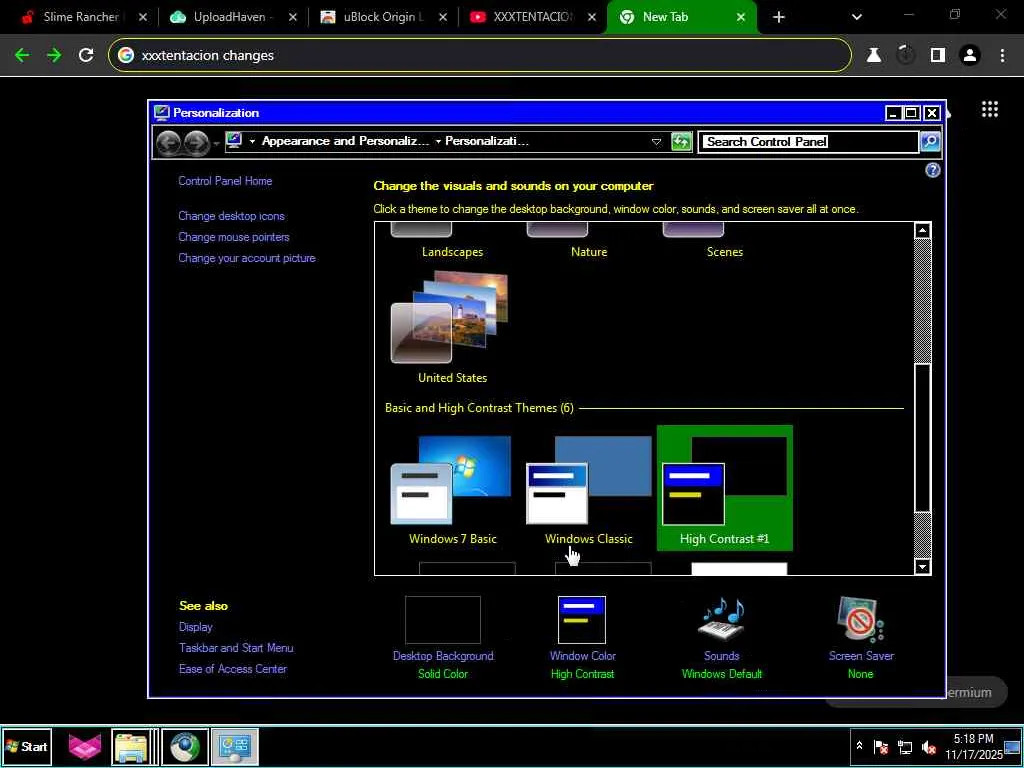The height and width of the screenshot is (768, 1024).
Task: Switch to the XXXTENTACION YouTube tab
Action: [x=533, y=17]
